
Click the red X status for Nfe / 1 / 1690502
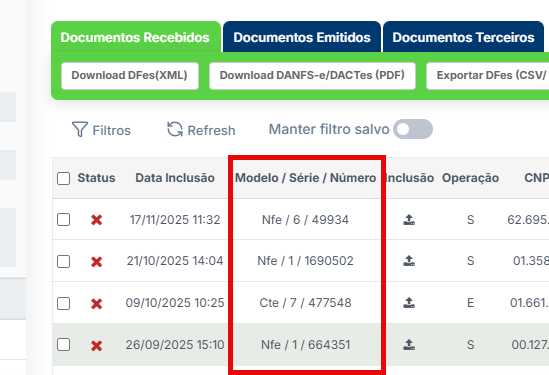coord(97,262)
